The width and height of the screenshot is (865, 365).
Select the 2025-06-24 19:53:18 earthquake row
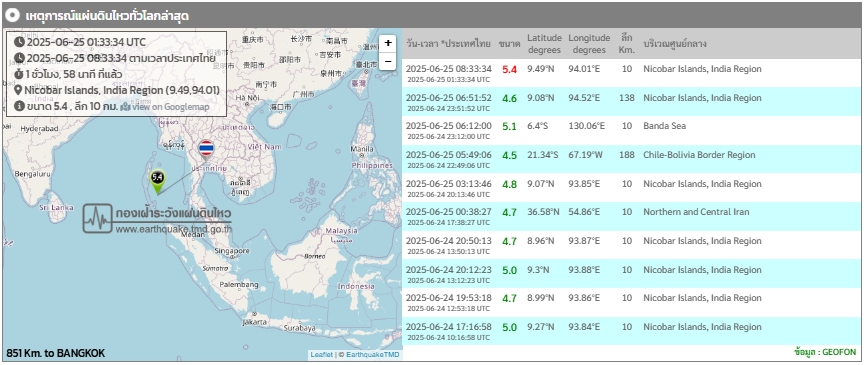pyautogui.click(x=632, y=303)
